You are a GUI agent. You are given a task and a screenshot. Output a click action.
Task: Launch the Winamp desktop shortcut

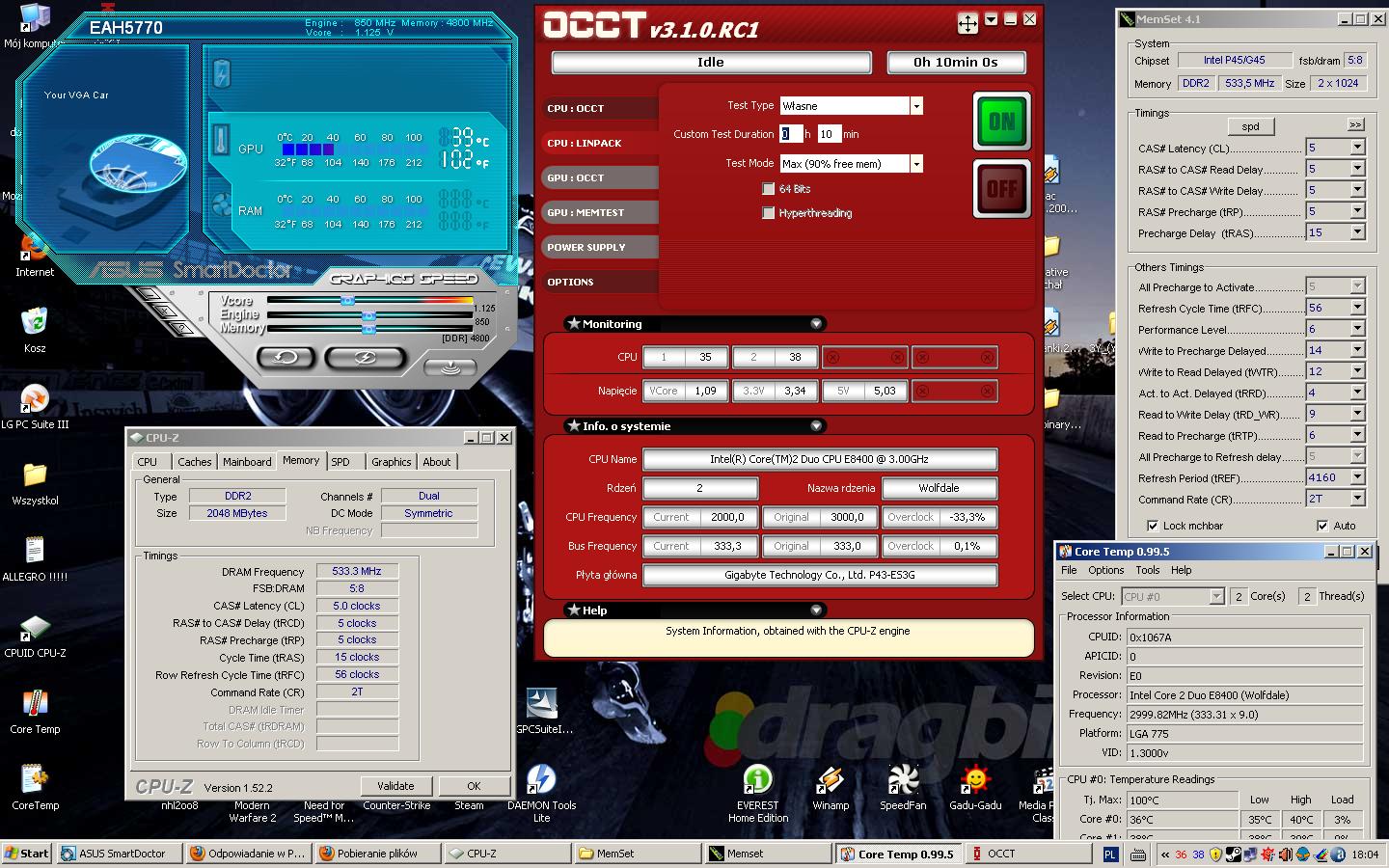(831, 779)
